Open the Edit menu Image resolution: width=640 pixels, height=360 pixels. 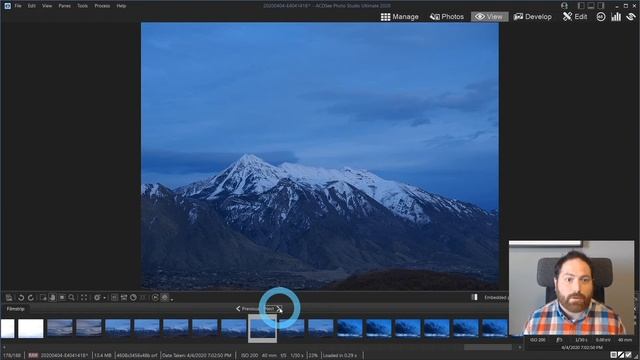click(31, 6)
